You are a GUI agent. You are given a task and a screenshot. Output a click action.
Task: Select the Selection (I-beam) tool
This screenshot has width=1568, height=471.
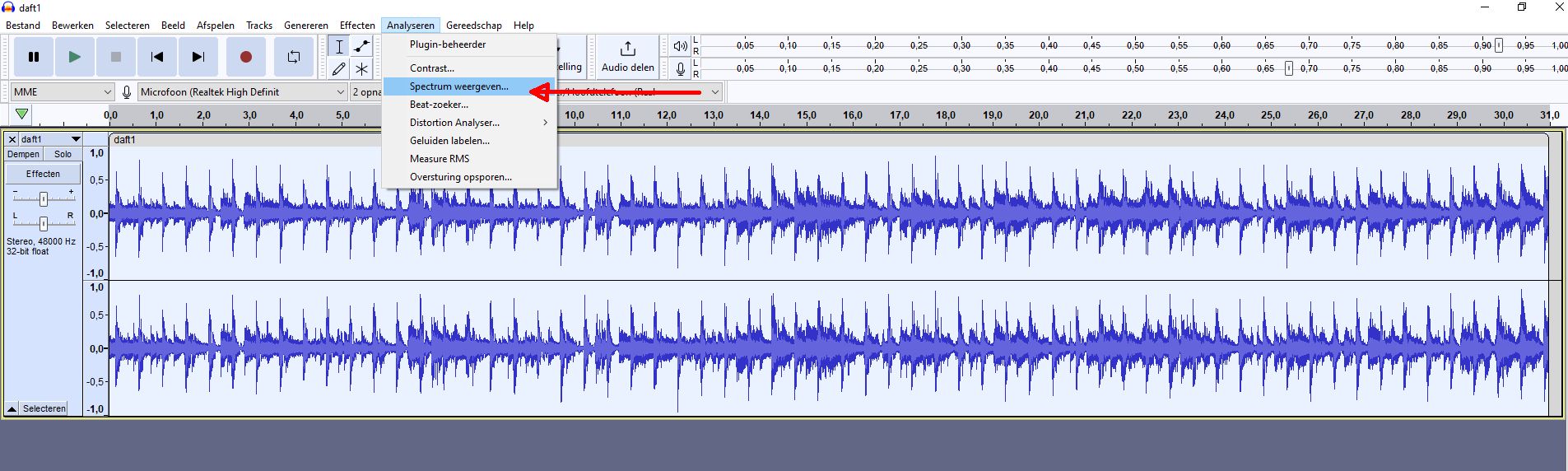[339, 47]
